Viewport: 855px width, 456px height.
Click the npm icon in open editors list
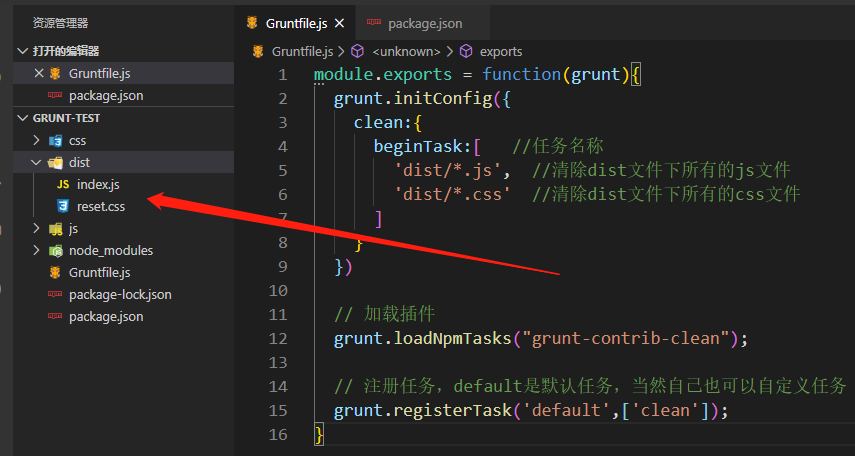tap(55, 95)
